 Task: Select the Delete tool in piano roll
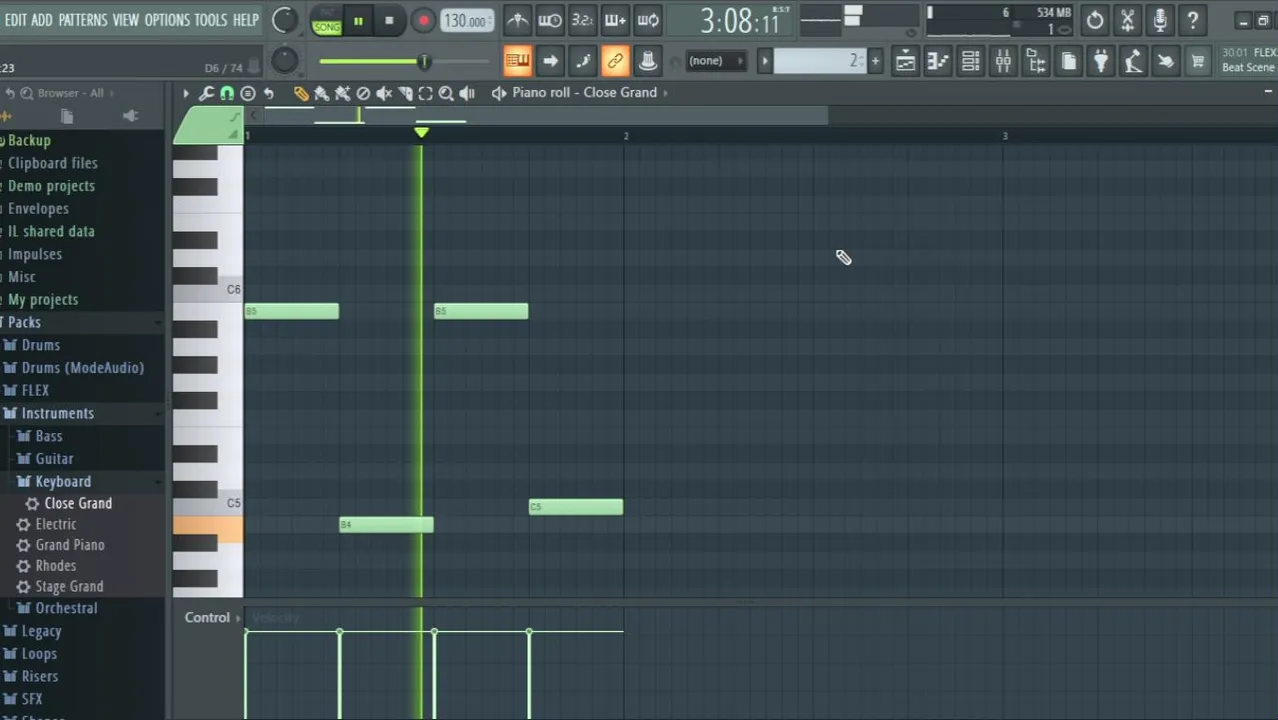(x=363, y=93)
